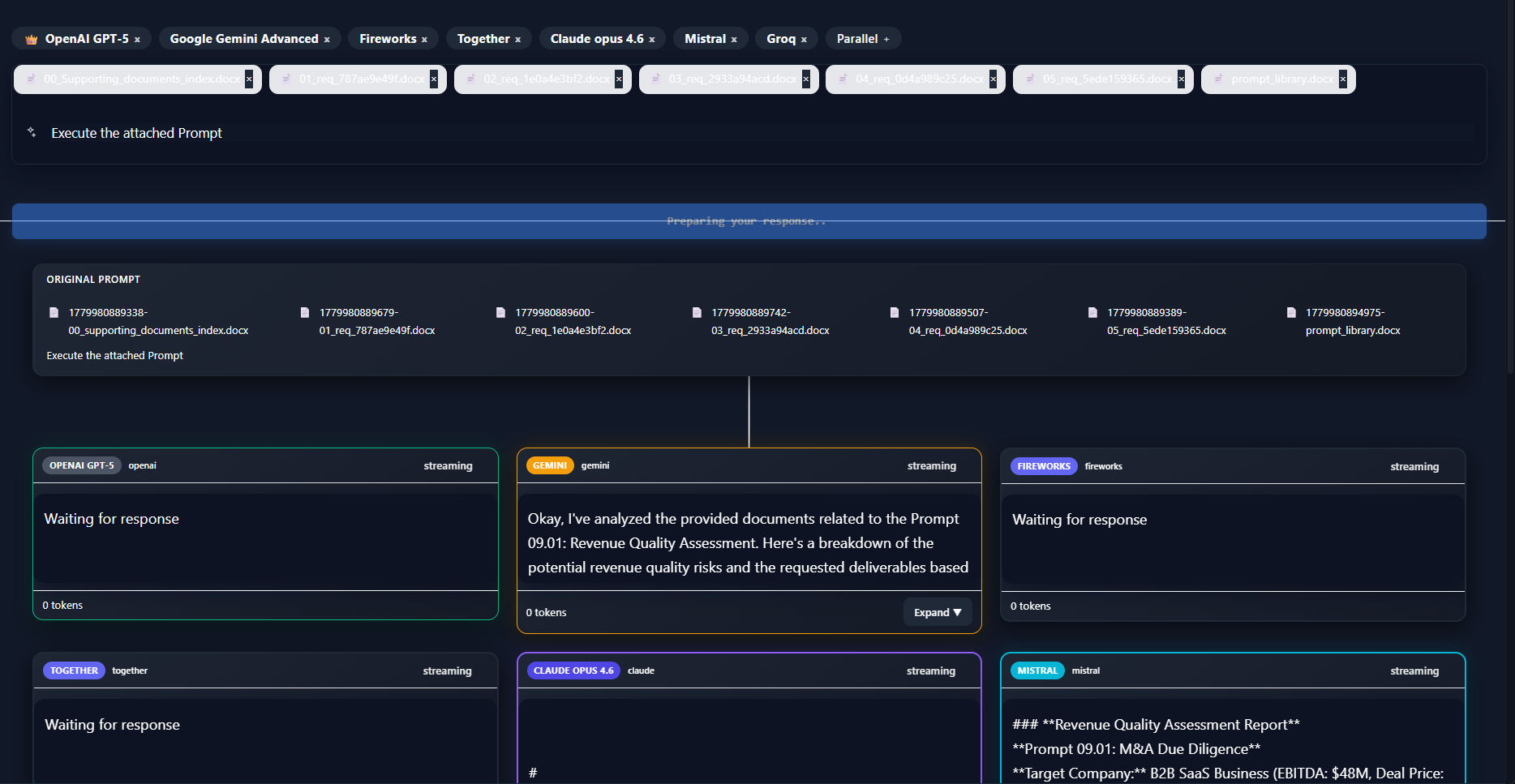
Task: Remove 01_req_787ae9e49f.docx attachment
Action: [434, 79]
